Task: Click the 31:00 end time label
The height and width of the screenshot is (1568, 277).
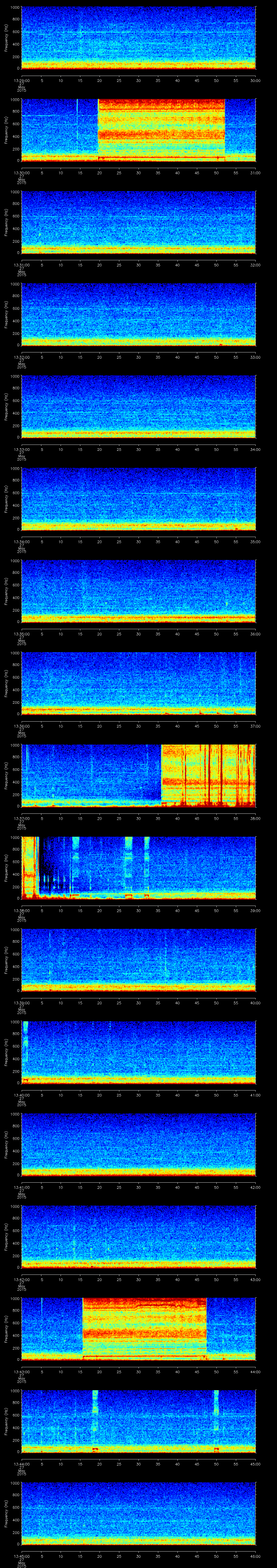Action: pyautogui.click(x=256, y=173)
